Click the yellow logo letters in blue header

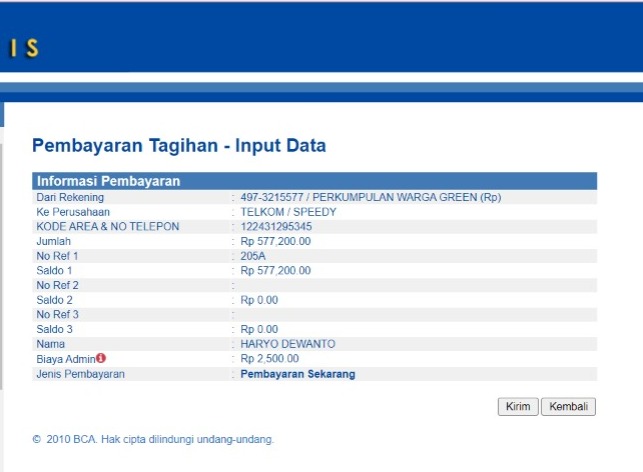tap(24, 47)
